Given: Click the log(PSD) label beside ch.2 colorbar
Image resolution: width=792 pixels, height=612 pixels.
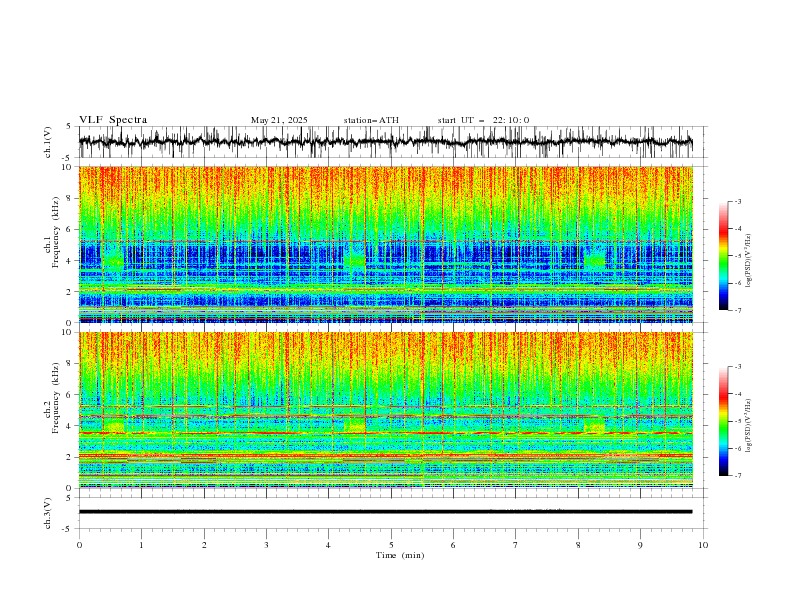Looking at the screenshot, I should (x=749, y=427).
